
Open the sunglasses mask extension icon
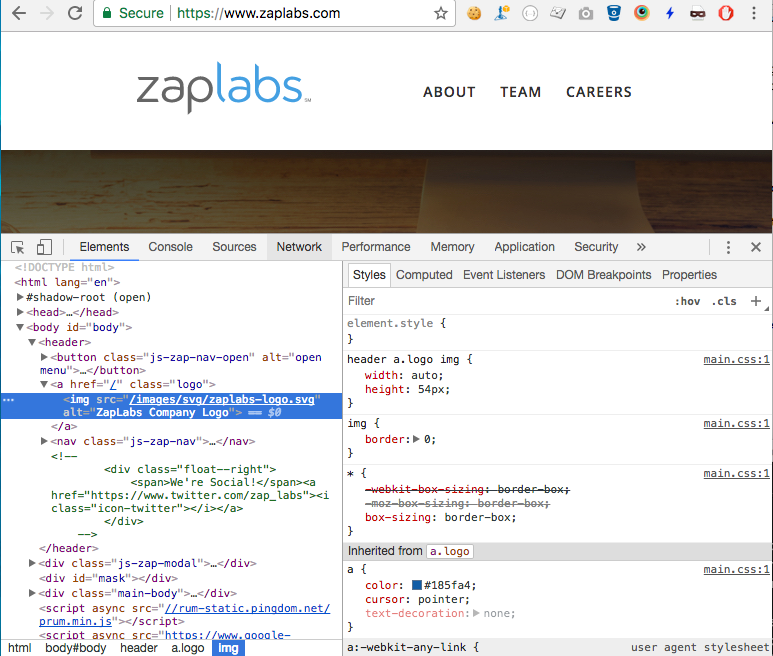698,14
